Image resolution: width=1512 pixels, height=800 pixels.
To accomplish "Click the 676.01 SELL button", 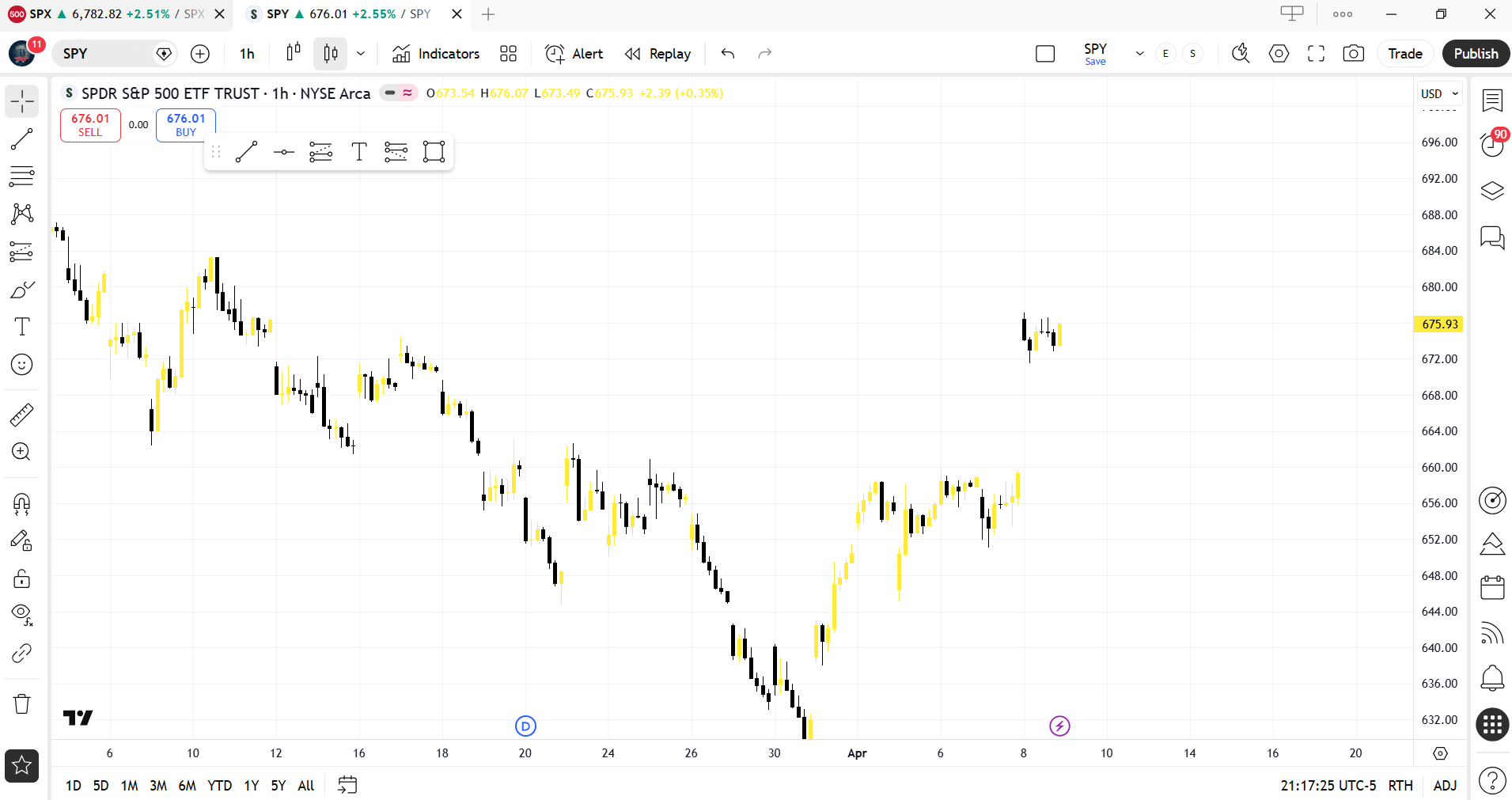I will pyautogui.click(x=90, y=125).
